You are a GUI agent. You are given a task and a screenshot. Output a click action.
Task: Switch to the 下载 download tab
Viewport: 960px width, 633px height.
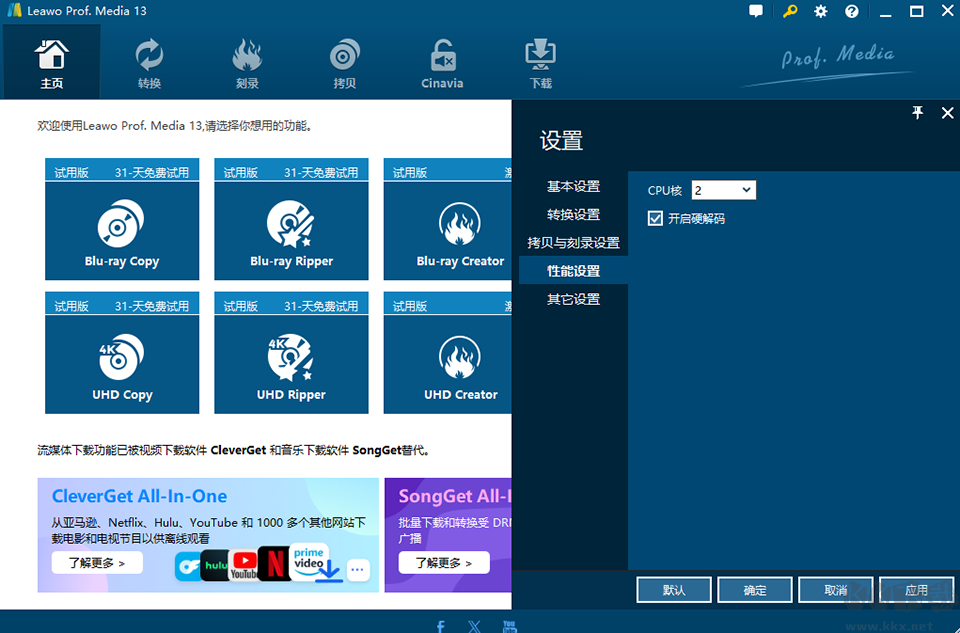[540, 62]
